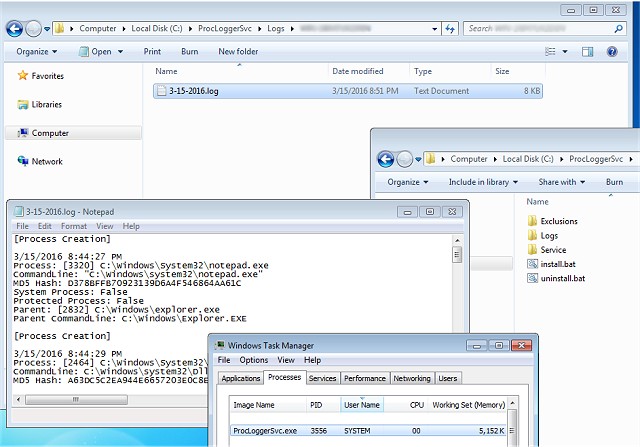Select the Service folder icon
The width and height of the screenshot is (640, 447).
pos(532,250)
